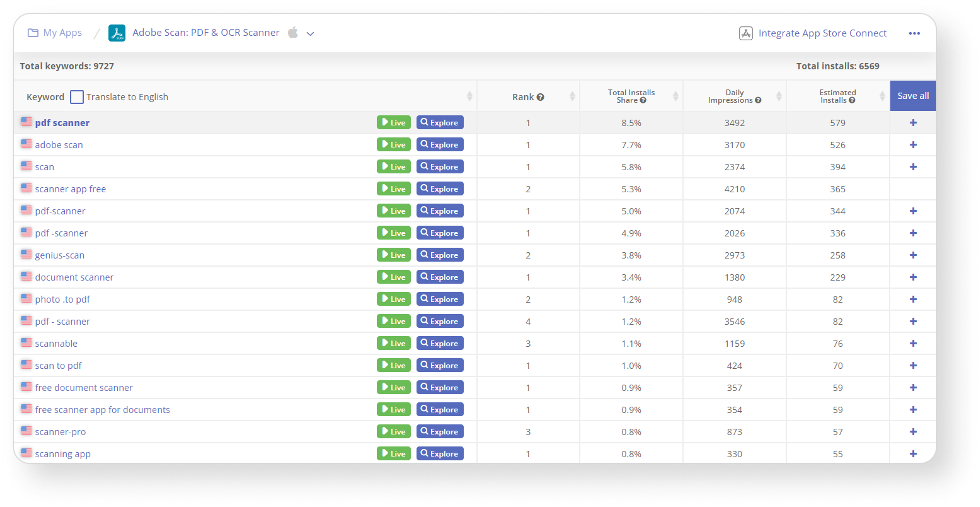
Task: Open 'genius-scan' keyword link
Action: (x=59, y=255)
